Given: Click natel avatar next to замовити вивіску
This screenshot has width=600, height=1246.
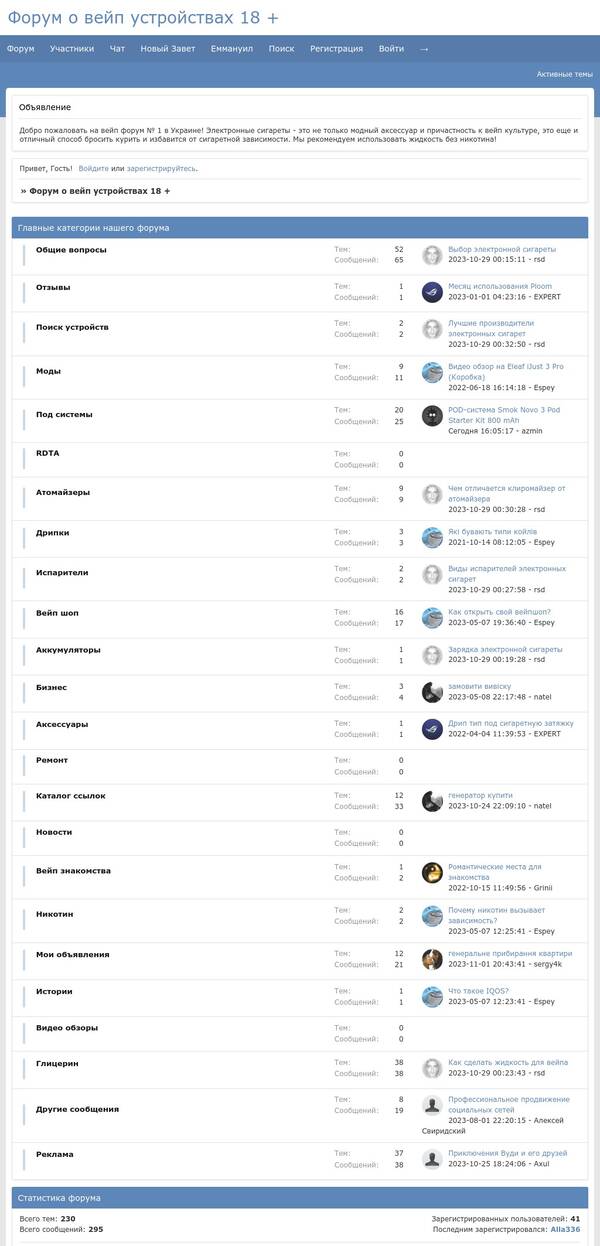Looking at the screenshot, I should pyautogui.click(x=432, y=692).
